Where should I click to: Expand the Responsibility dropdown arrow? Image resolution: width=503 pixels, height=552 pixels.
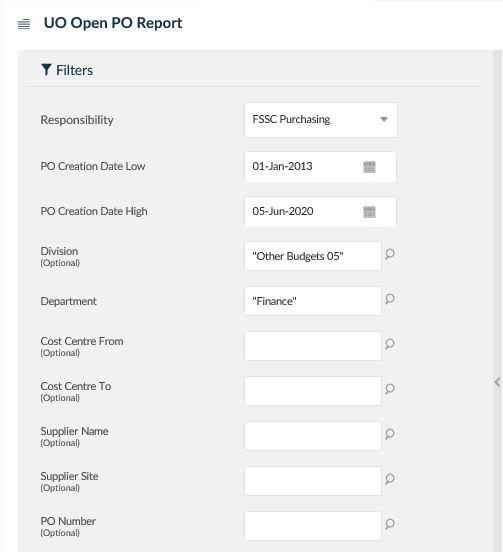384,119
